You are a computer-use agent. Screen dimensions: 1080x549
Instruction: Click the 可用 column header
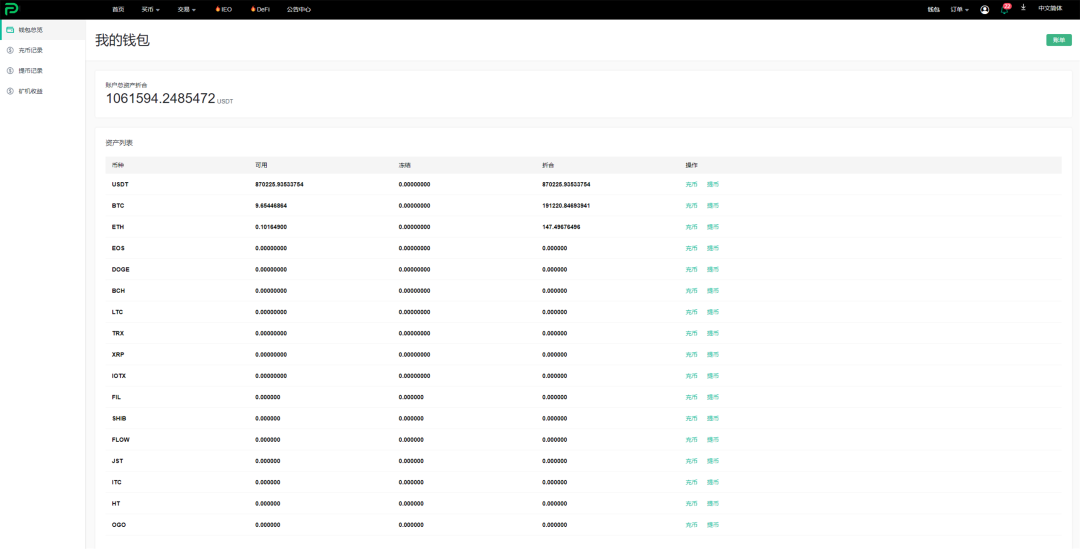tap(261, 165)
